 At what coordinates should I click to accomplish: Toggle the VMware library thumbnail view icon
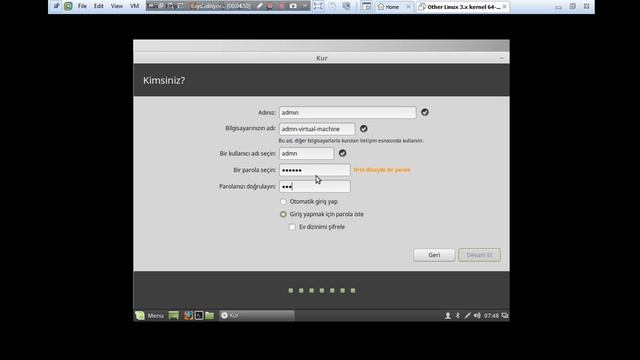tap(366, 6)
